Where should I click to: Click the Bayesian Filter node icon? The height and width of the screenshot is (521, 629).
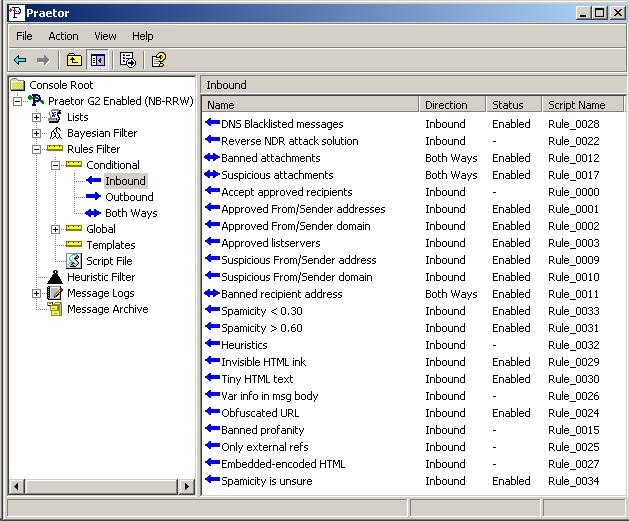coord(55,133)
